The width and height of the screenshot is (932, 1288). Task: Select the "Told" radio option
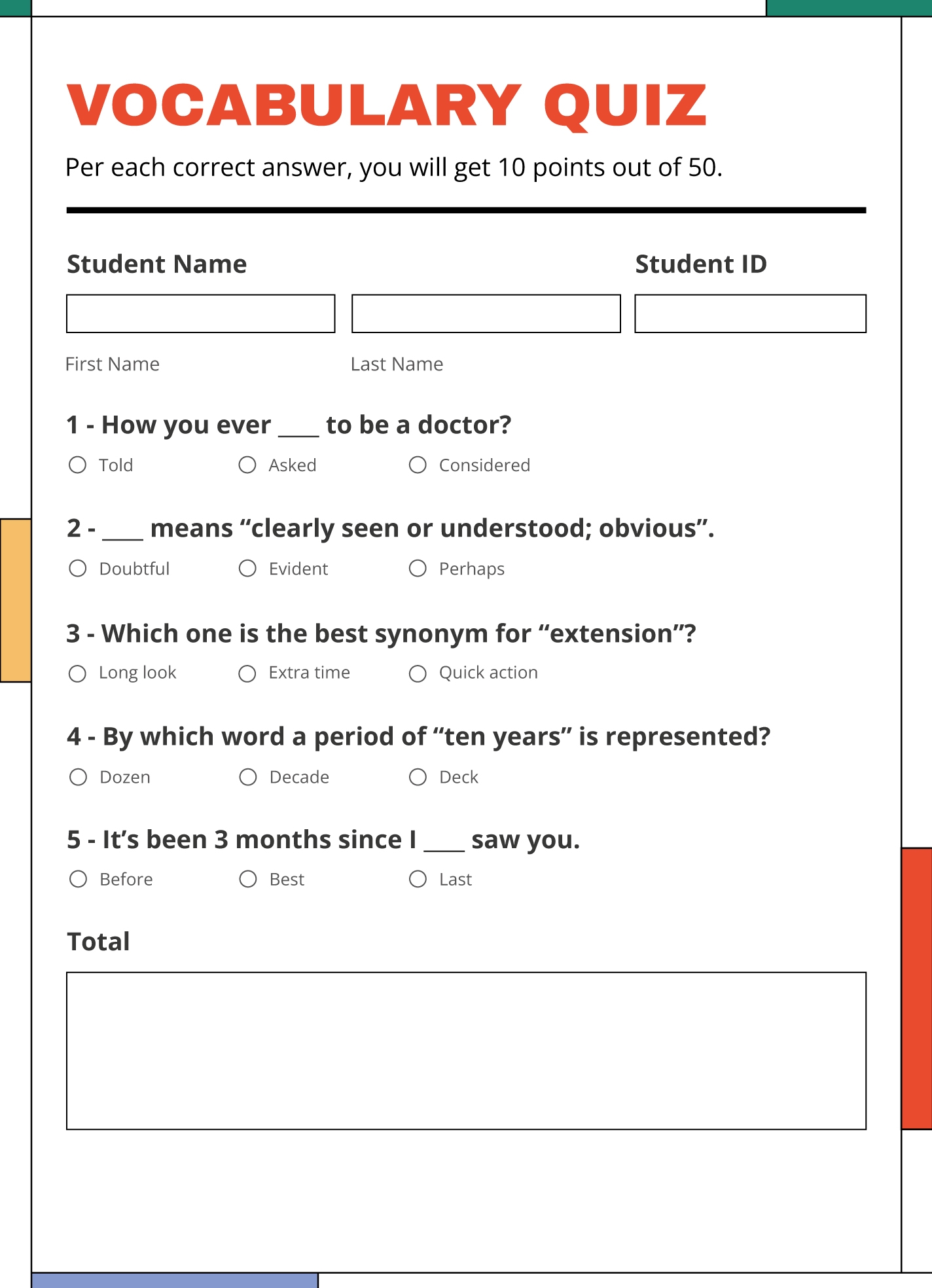[x=78, y=465]
